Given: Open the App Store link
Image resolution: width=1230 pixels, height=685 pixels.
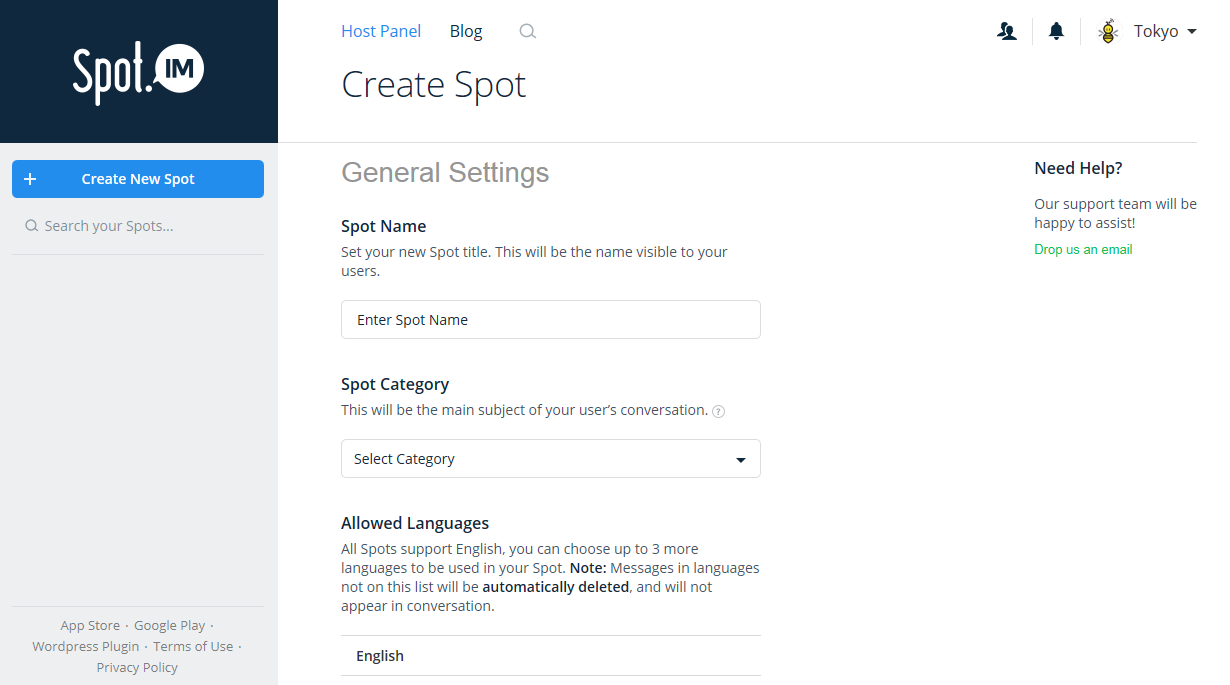Looking at the screenshot, I should pos(90,626).
